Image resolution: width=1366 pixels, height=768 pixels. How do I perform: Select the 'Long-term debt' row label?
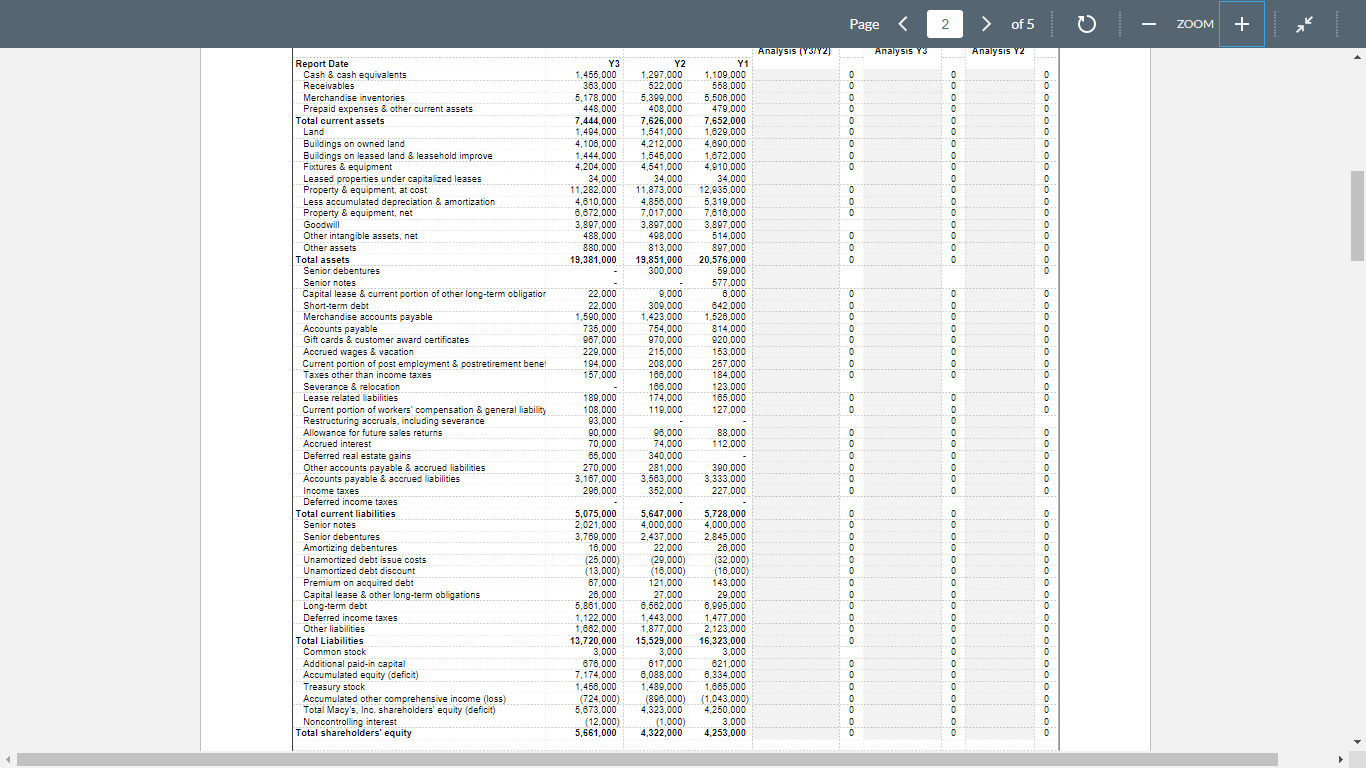[335, 606]
